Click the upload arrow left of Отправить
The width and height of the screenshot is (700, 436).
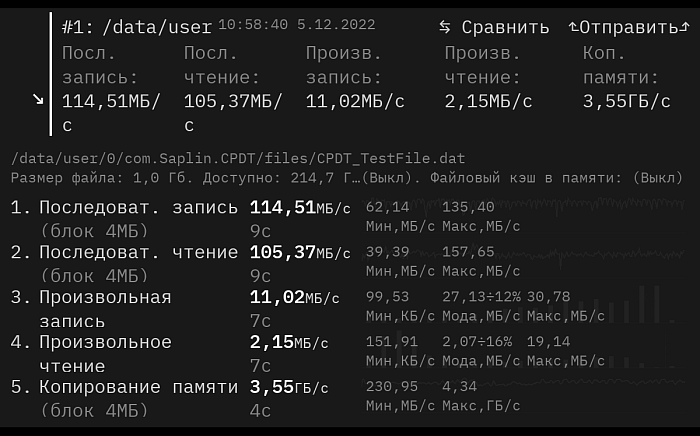click(574, 27)
